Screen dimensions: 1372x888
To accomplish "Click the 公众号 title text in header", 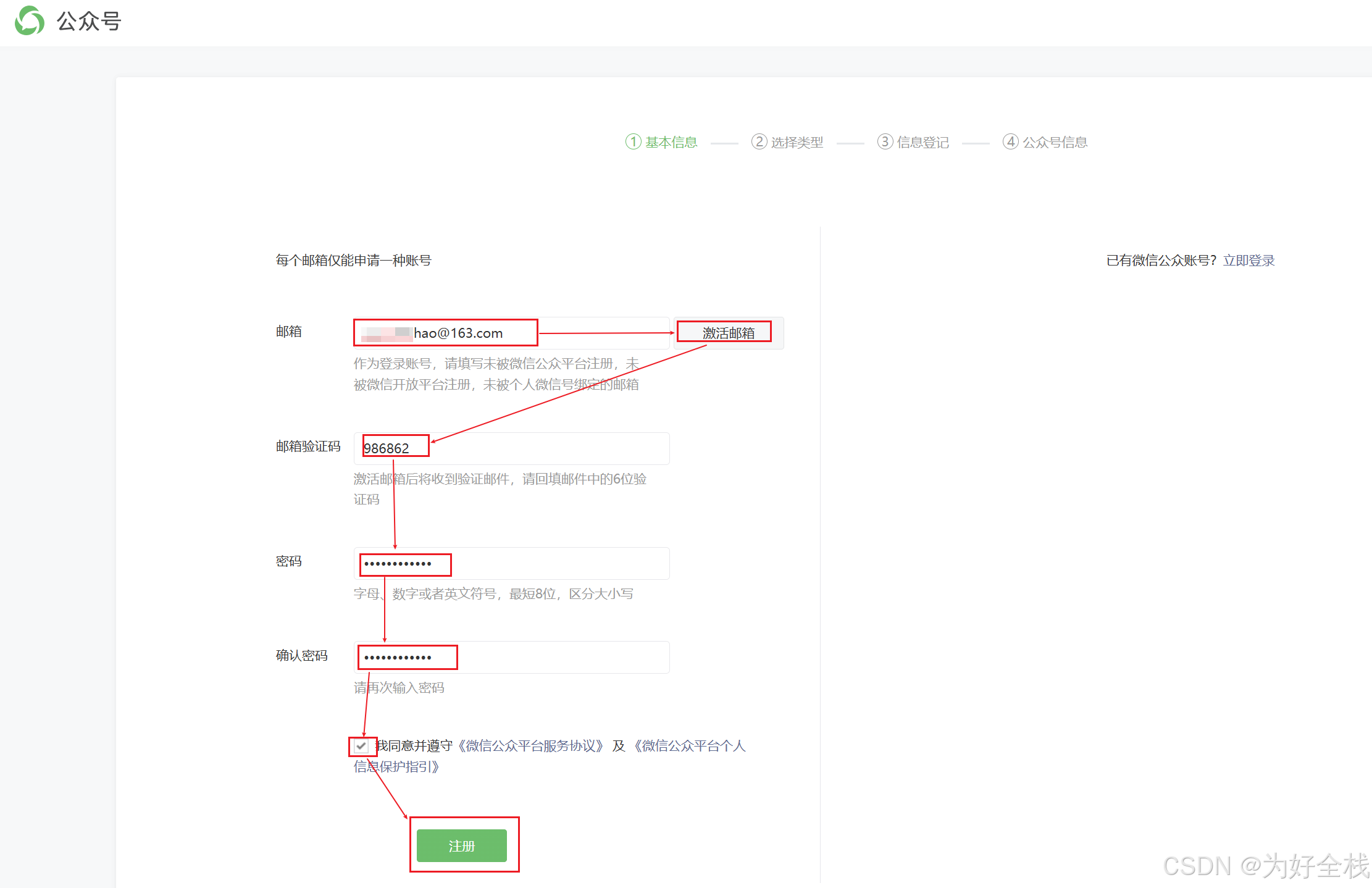I will [x=89, y=22].
